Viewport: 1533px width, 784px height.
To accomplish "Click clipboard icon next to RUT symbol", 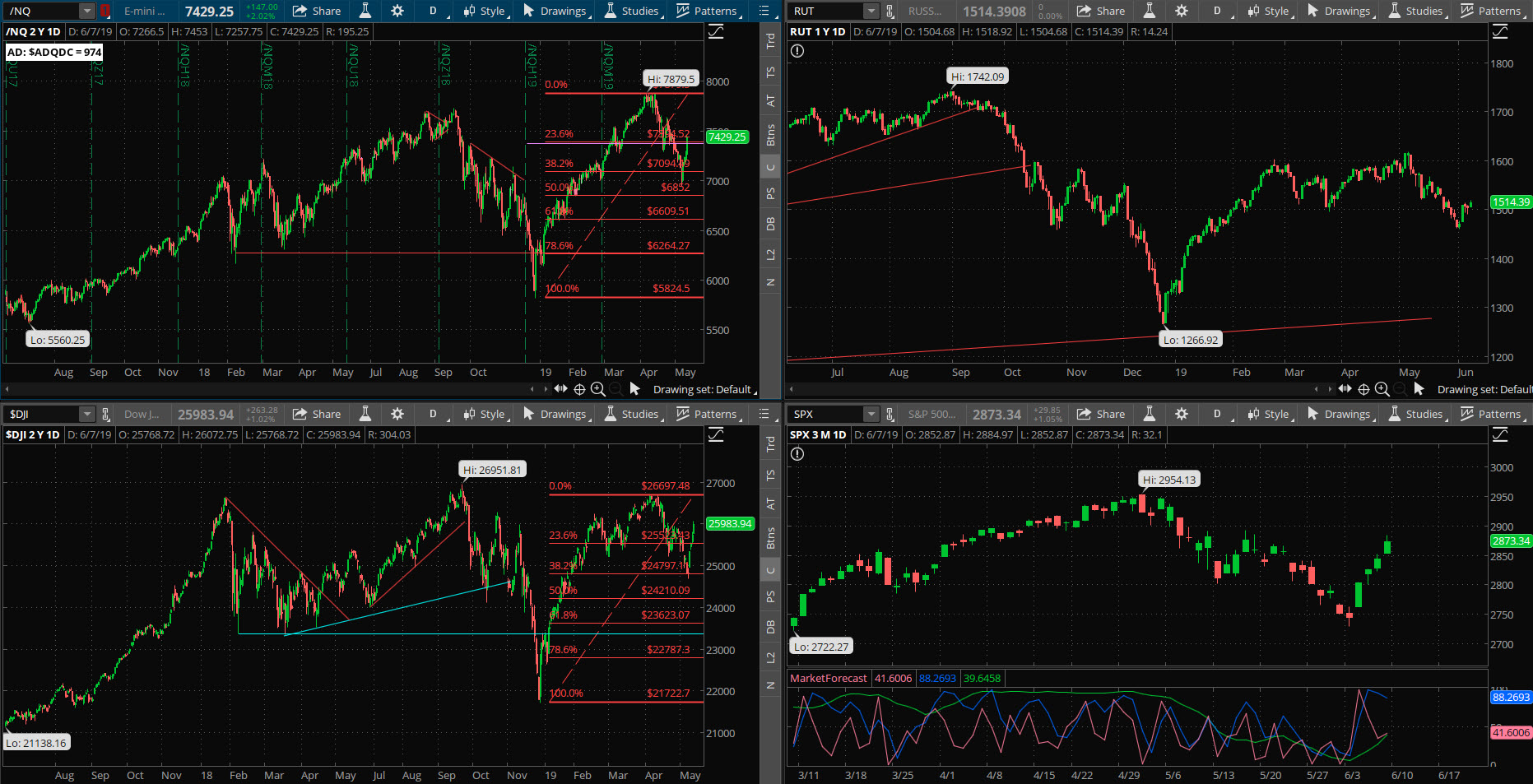I will click(890, 11).
